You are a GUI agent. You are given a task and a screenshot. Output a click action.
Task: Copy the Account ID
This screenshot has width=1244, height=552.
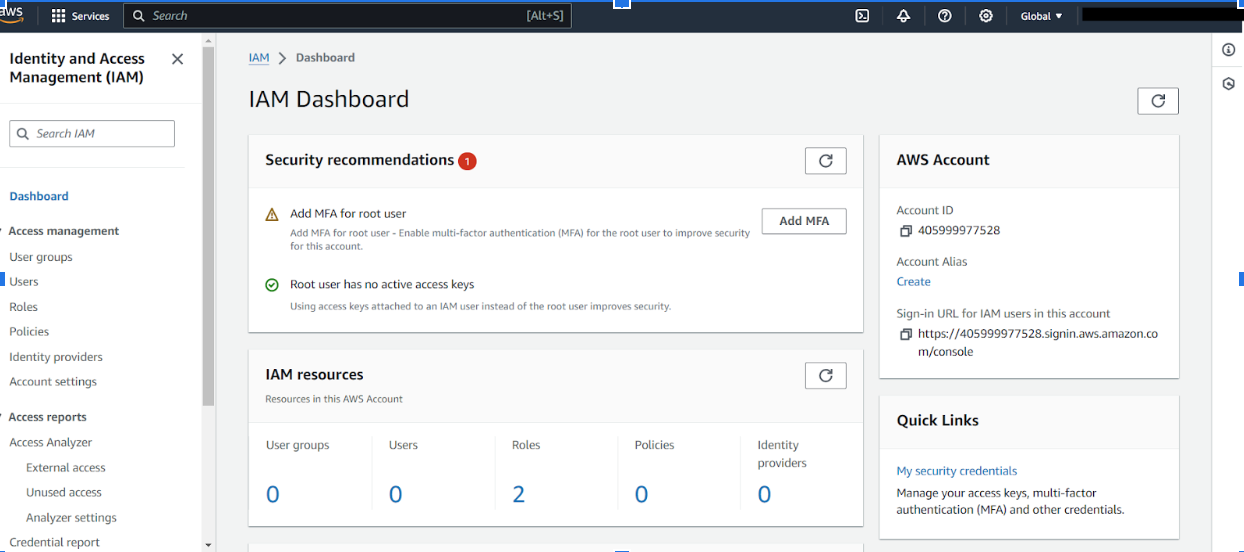[x=905, y=231]
